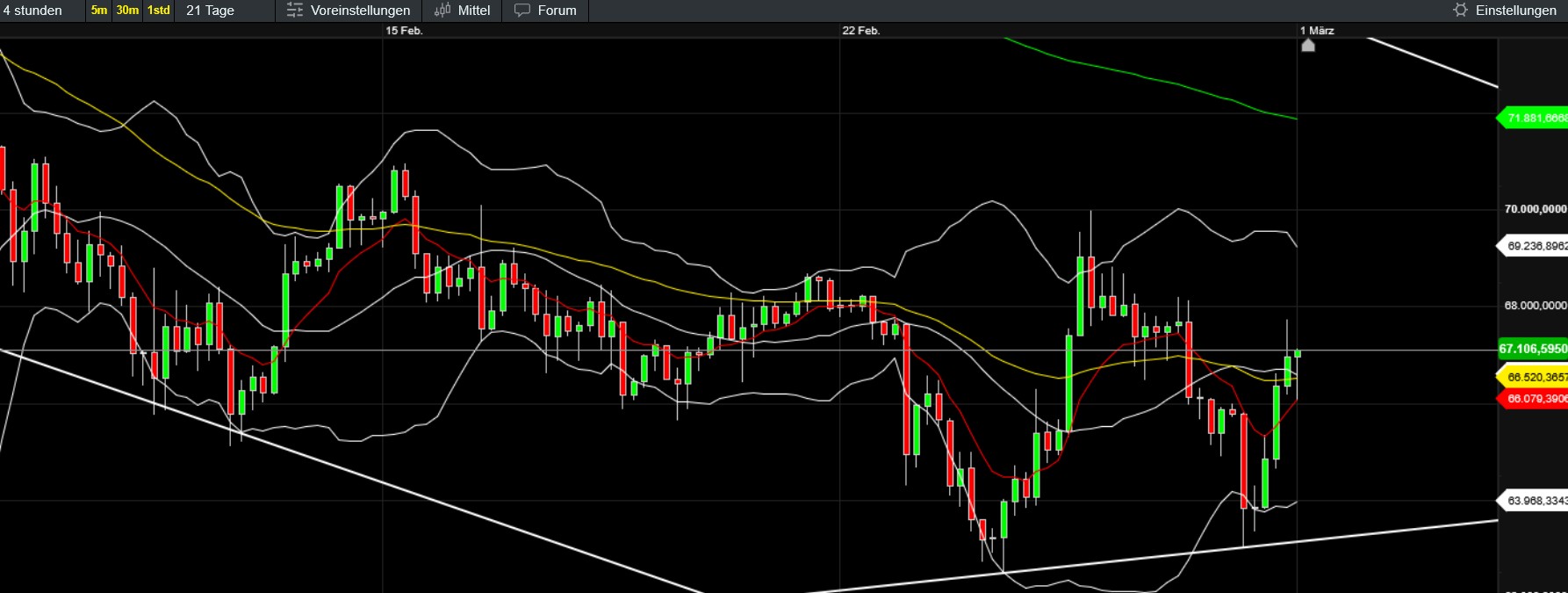This screenshot has height=593, width=1568.
Task: Click the 70.000 level on price axis
Action: tap(1535, 209)
